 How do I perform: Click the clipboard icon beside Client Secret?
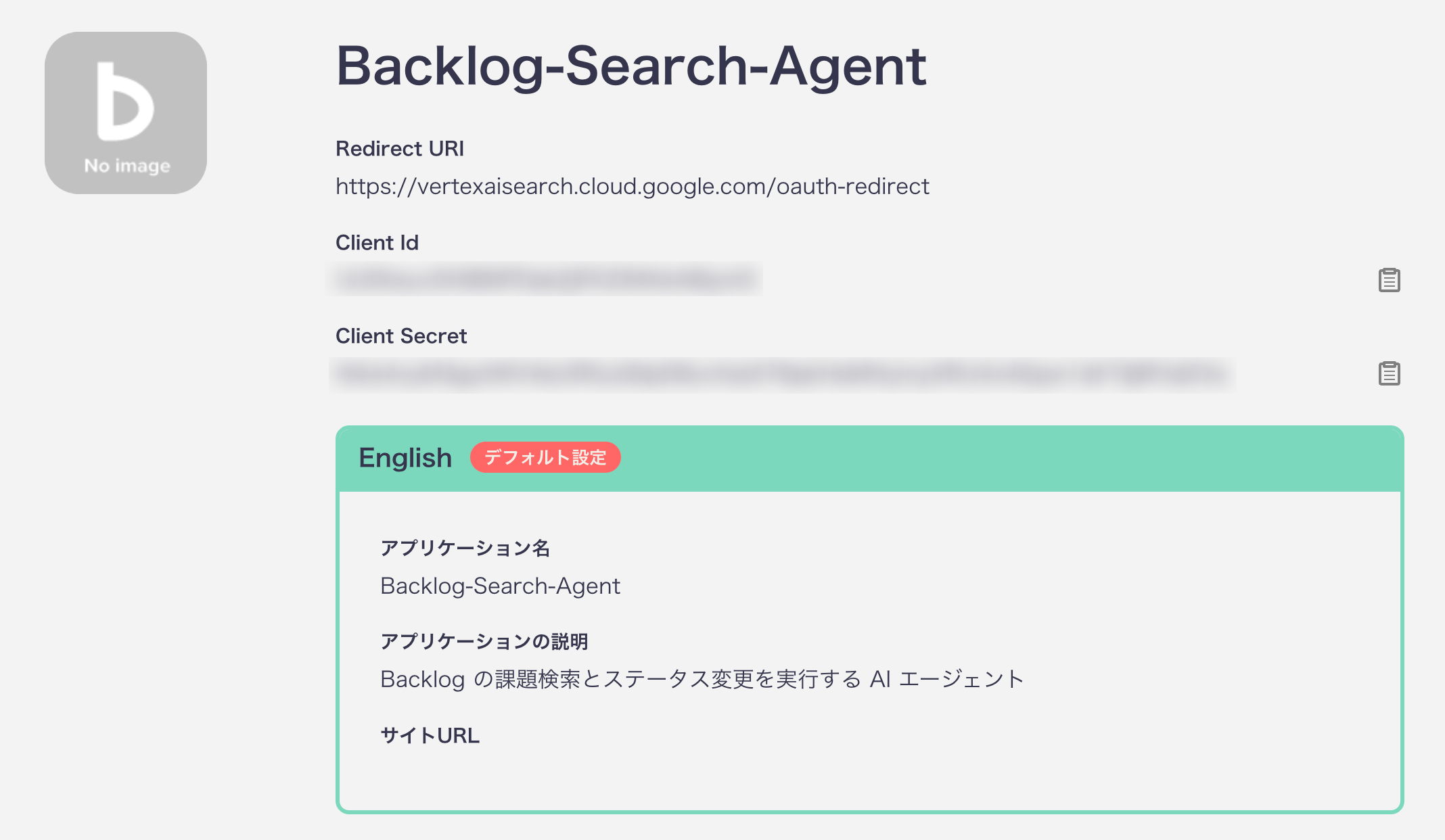[1390, 373]
